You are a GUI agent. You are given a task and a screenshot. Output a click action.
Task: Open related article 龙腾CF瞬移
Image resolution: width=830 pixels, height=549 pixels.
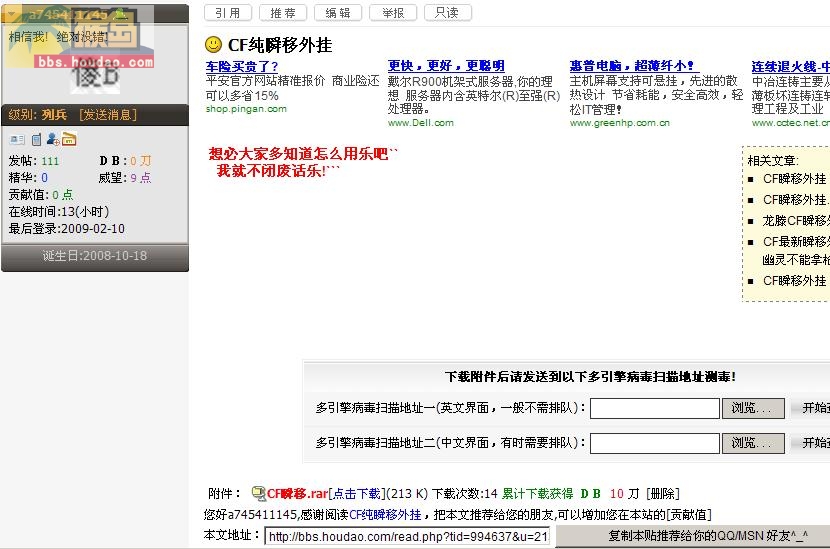point(796,221)
